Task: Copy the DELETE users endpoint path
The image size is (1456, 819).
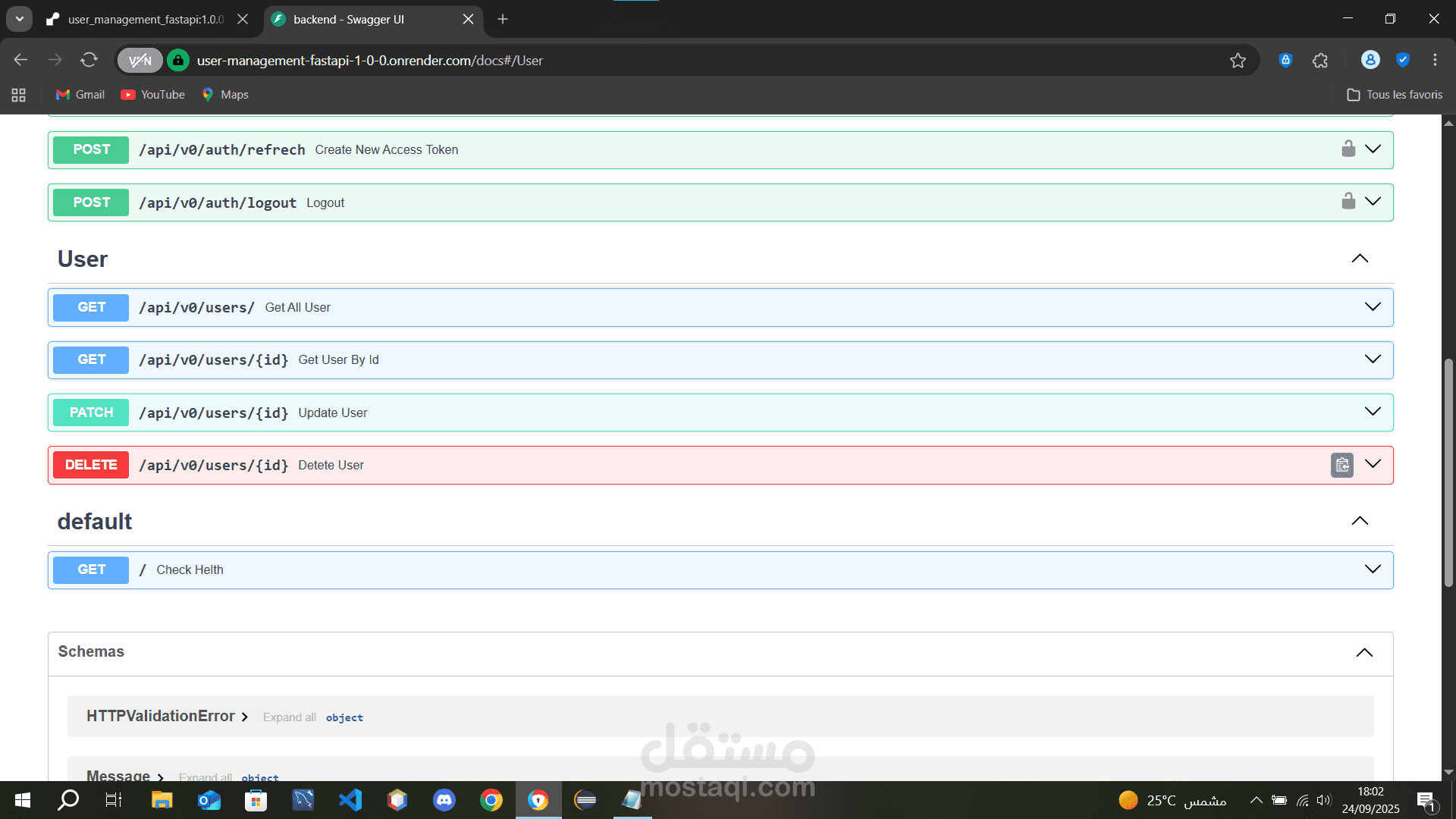Action: (x=1341, y=465)
